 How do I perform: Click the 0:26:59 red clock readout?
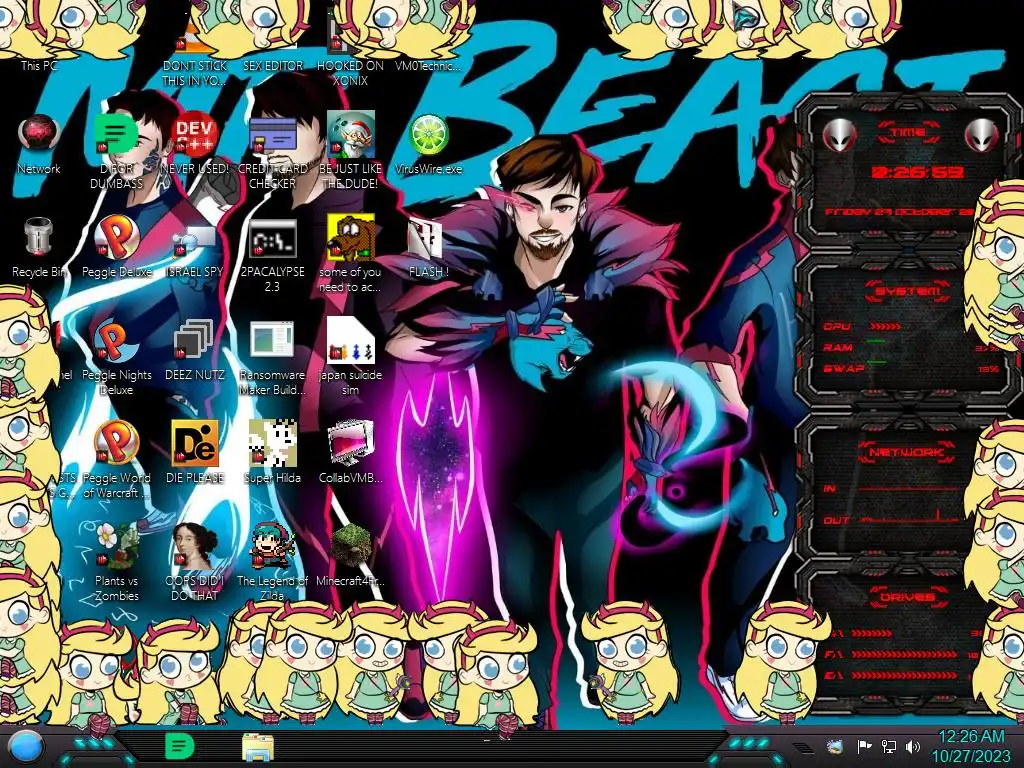(x=917, y=172)
